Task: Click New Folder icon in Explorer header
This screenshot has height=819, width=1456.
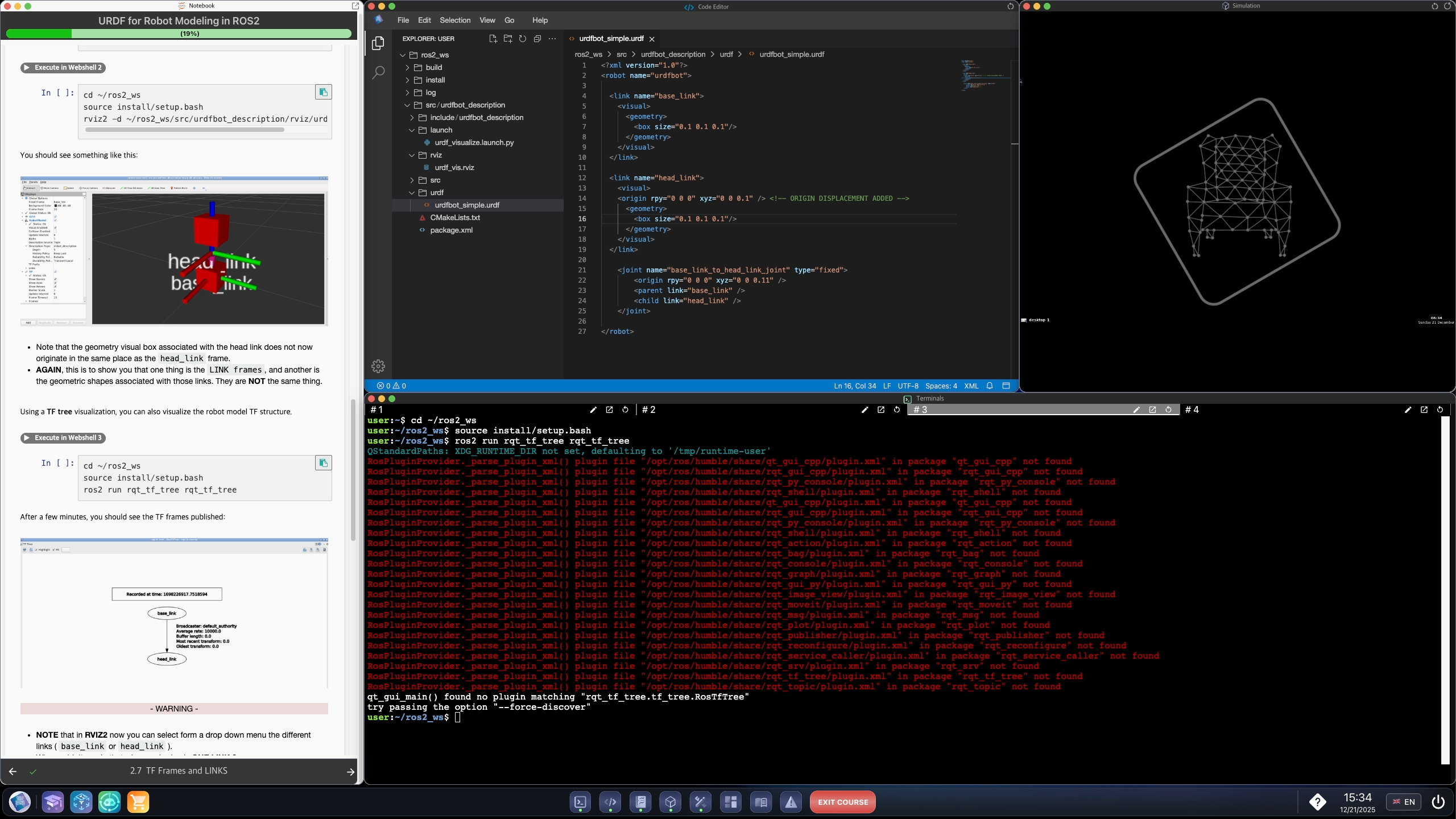Action: click(508, 39)
